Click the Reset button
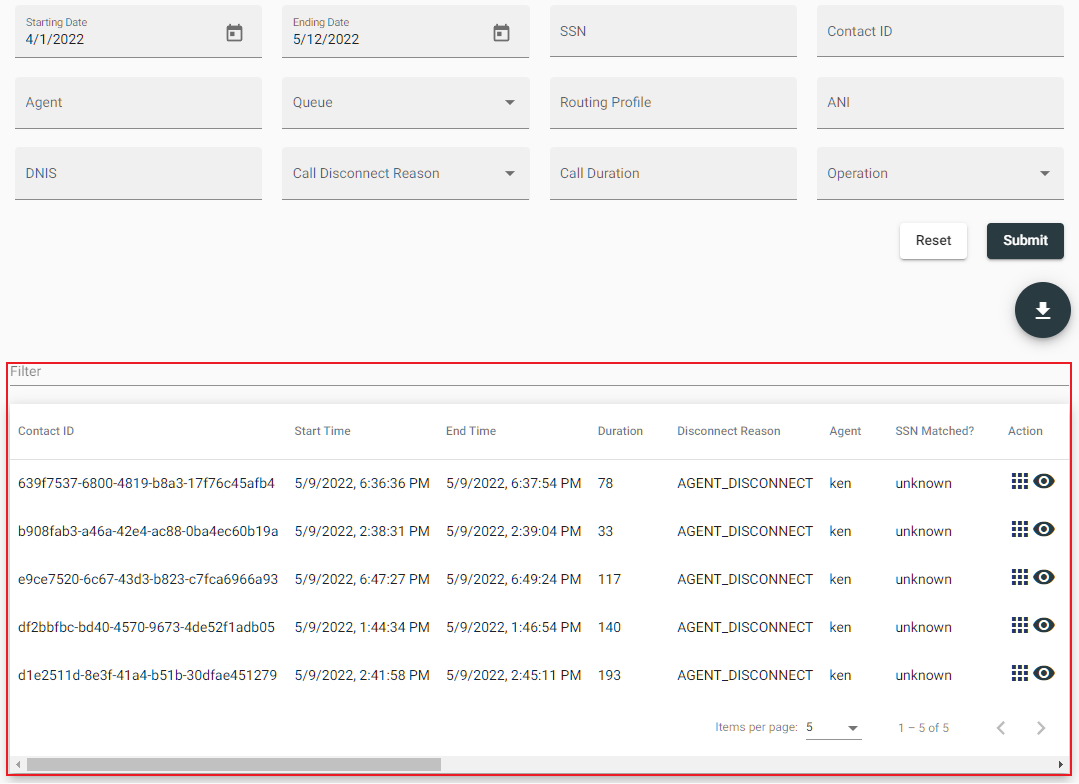The width and height of the screenshot is (1079, 784). coord(933,240)
